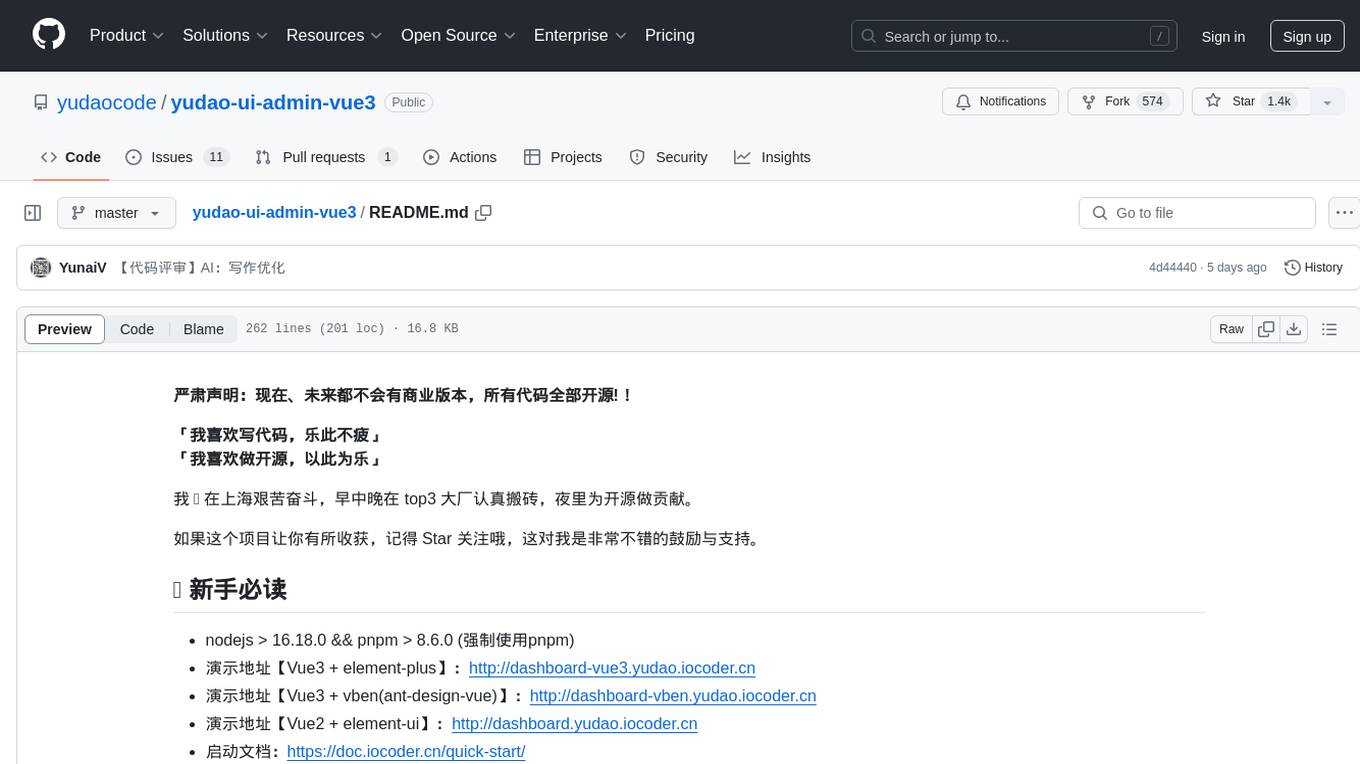Copy the README.md file path

(x=484, y=212)
